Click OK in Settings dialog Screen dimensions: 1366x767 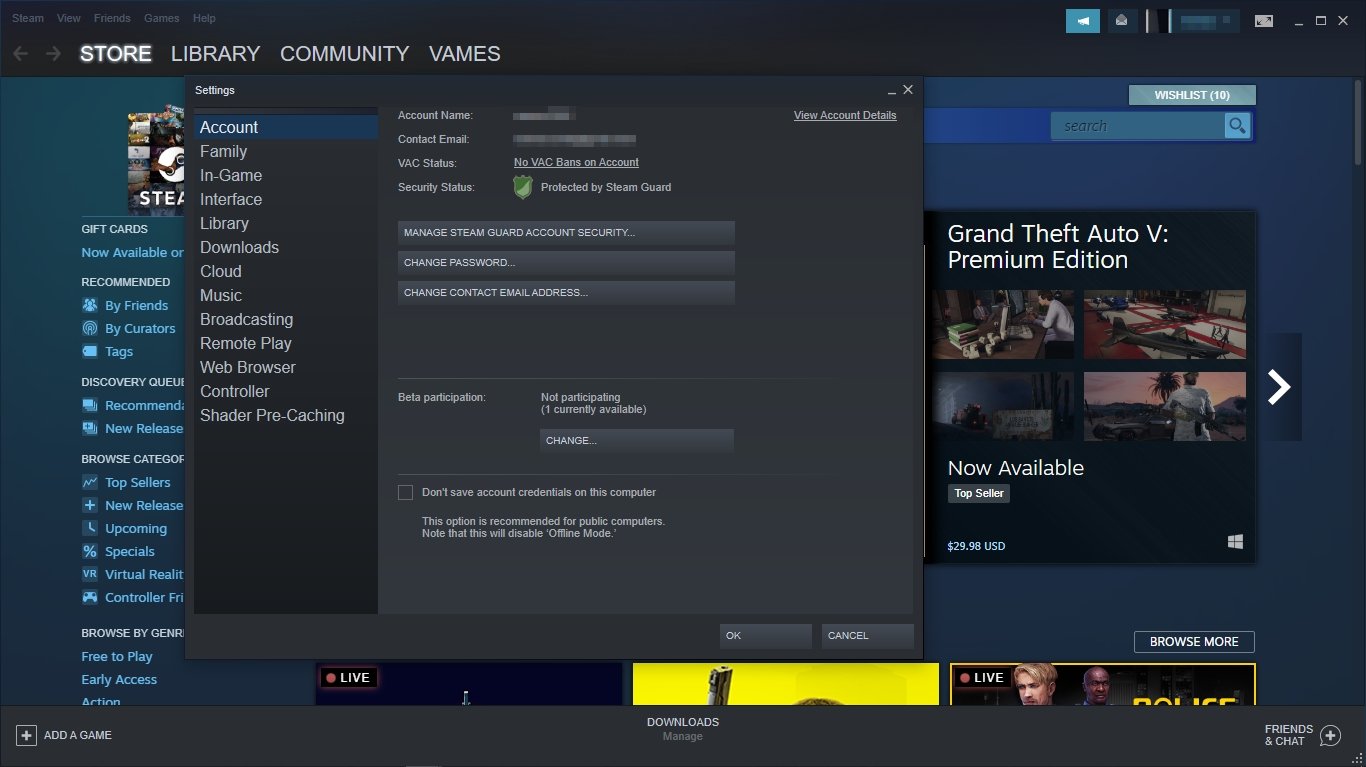click(766, 636)
